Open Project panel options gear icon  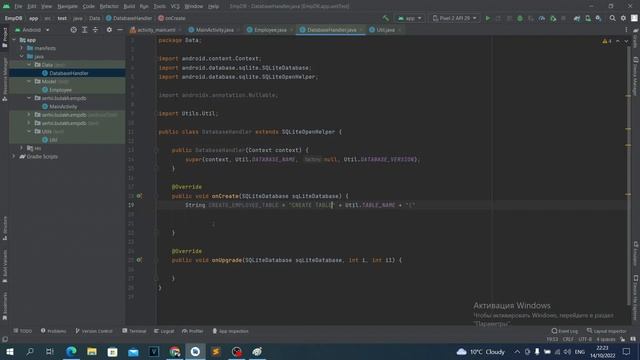tap(109, 30)
